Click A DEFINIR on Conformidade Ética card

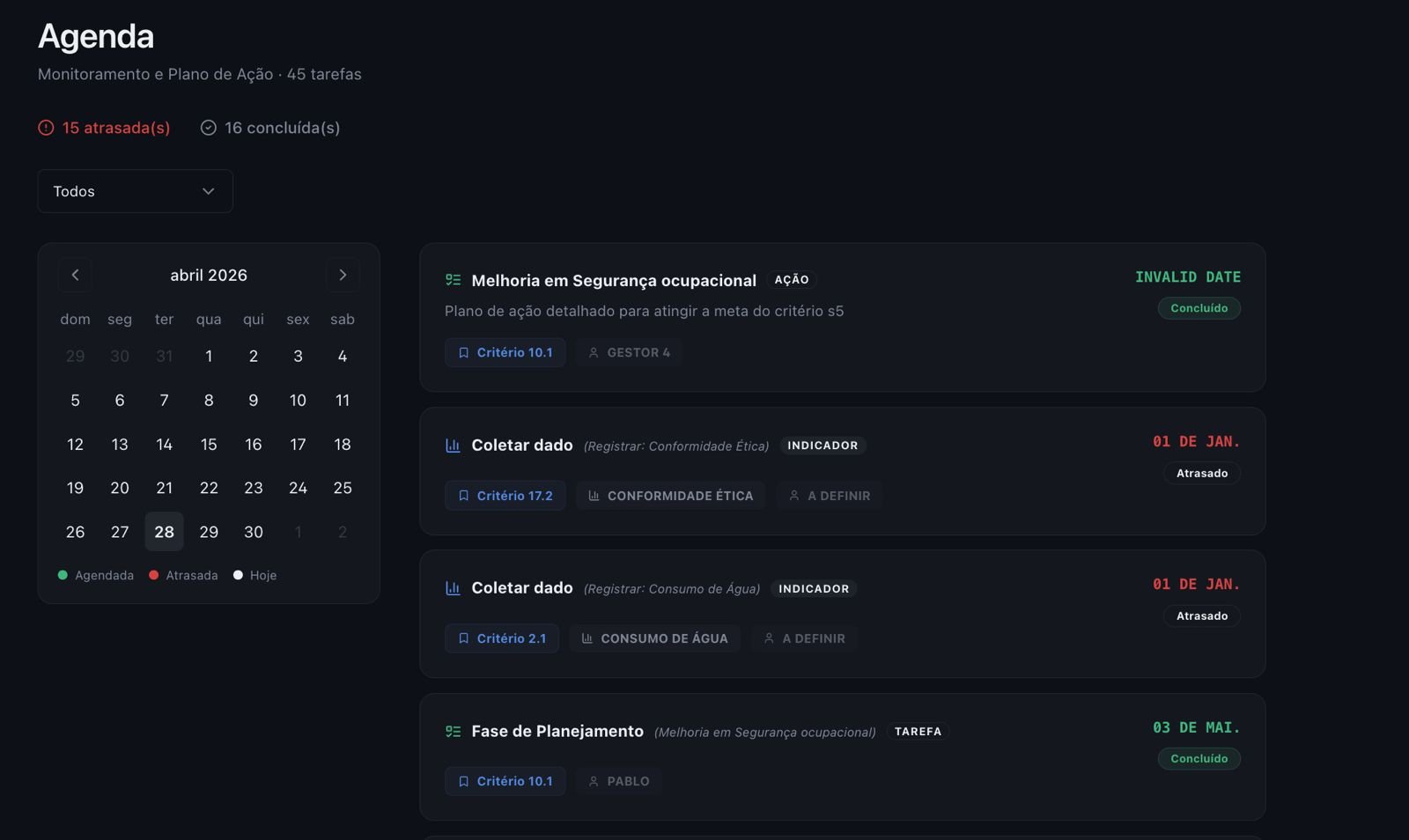click(x=830, y=496)
